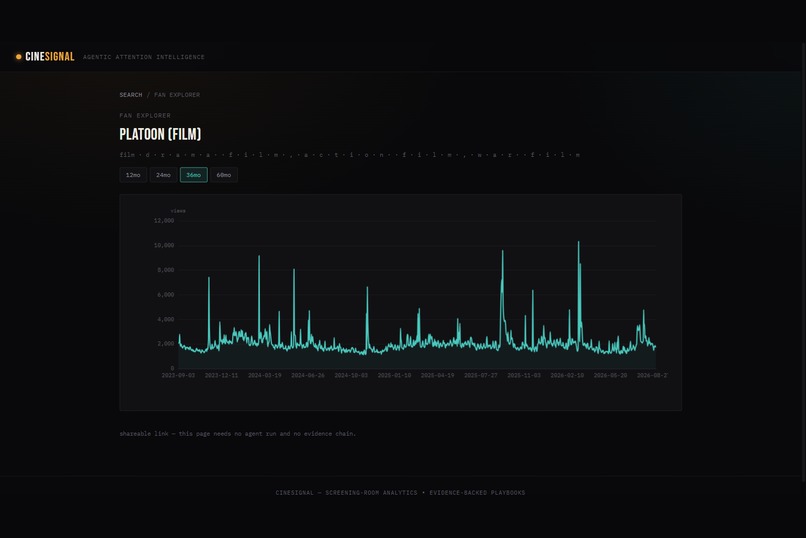This screenshot has height=538, width=806.
Task: Click the 2025-01-10 x-axis date
Action: pyautogui.click(x=394, y=376)
